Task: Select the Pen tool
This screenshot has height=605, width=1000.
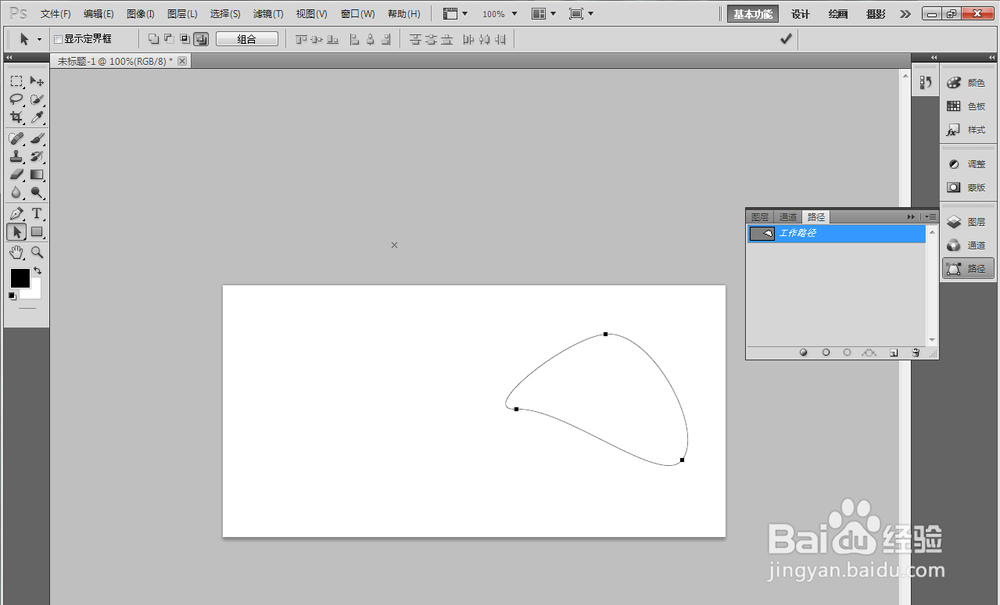Action: (x=17, y=214)
